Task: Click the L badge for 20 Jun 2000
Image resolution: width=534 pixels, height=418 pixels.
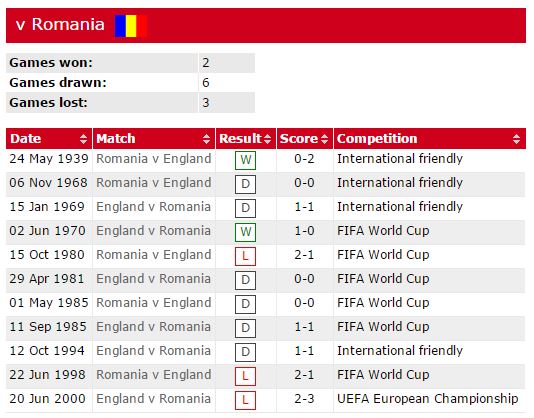Action: tap(245, 400)
